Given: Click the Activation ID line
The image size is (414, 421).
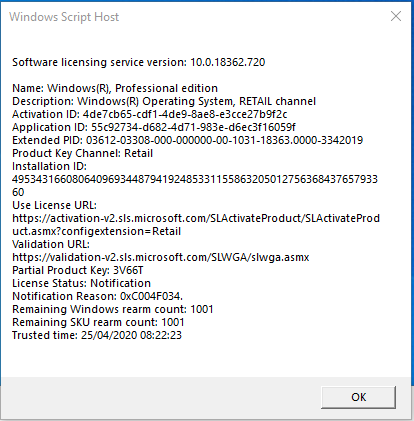Looking at the screenshot, I should click(x=150, y=114).
